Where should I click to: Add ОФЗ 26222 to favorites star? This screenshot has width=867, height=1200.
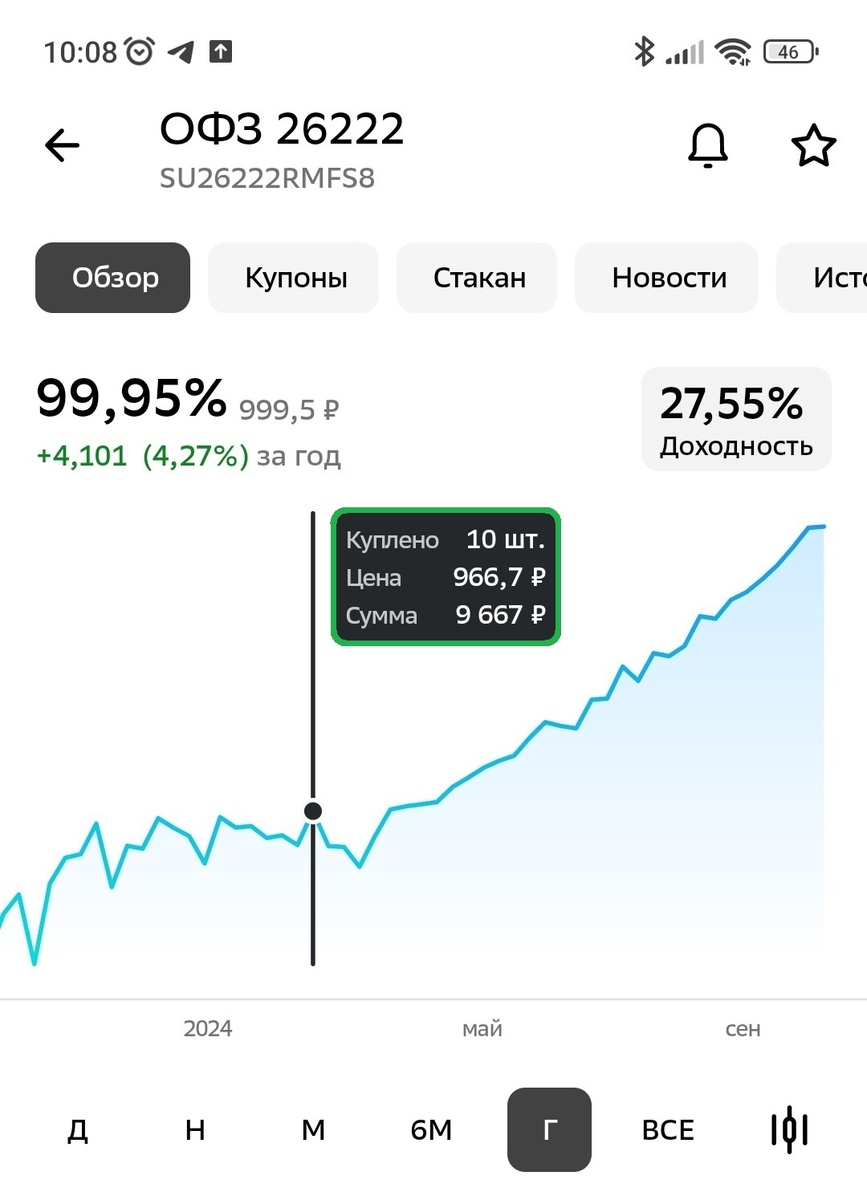pyautogui.click(x=813, y=146)
